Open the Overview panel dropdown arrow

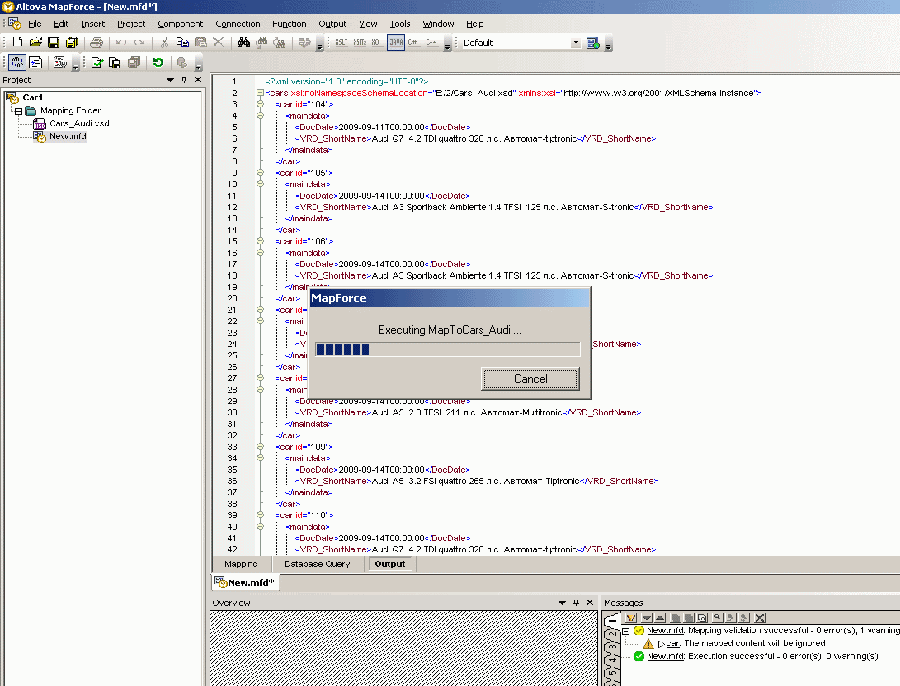point(562,603)
